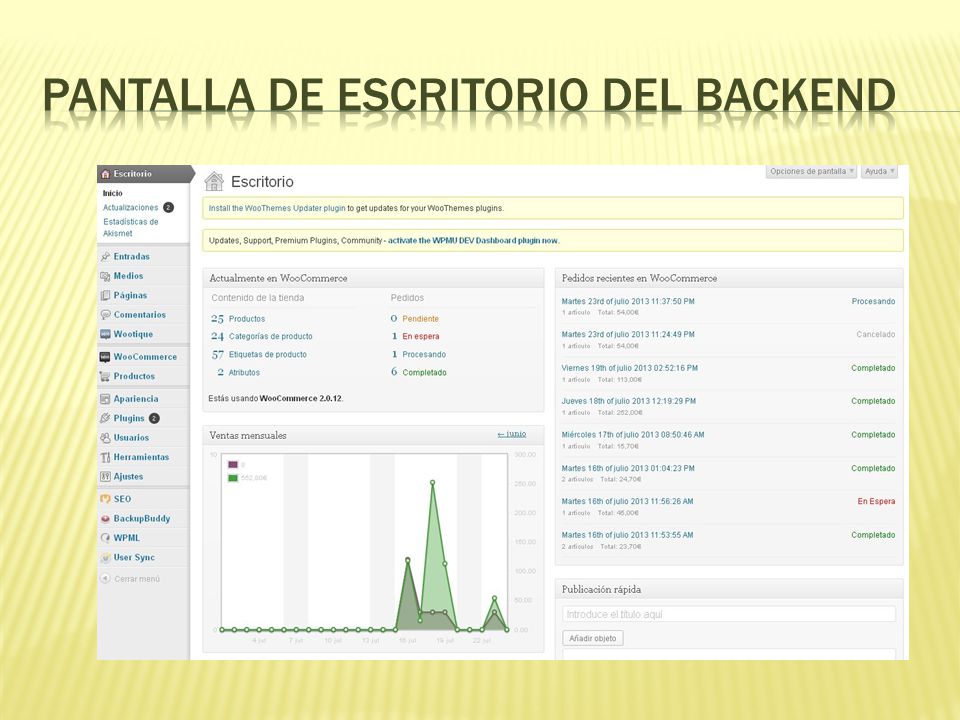Go to previous month via junio link

click(x=512, y=434)
